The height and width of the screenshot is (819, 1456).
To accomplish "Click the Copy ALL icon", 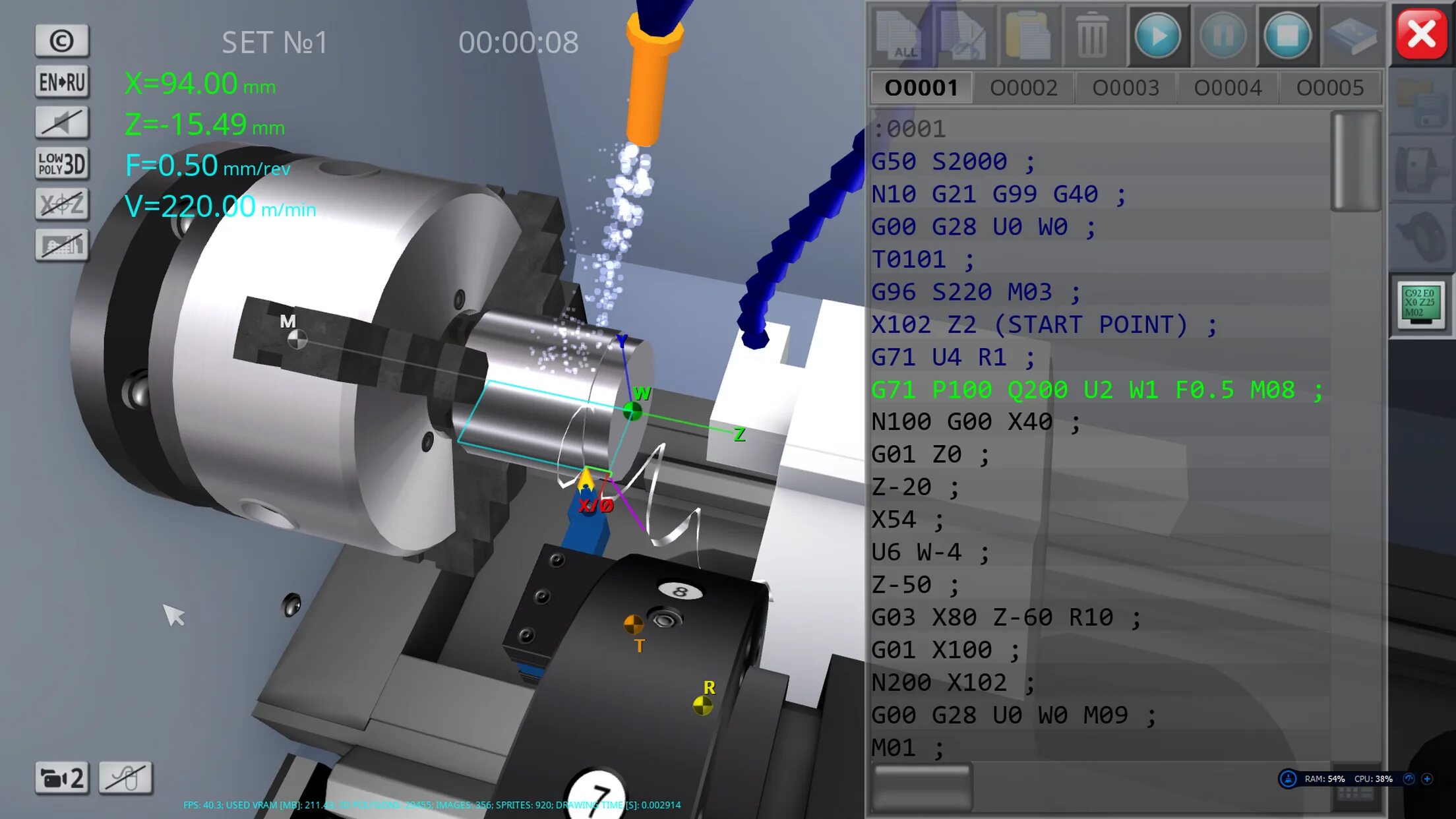I will coord(899,36).
